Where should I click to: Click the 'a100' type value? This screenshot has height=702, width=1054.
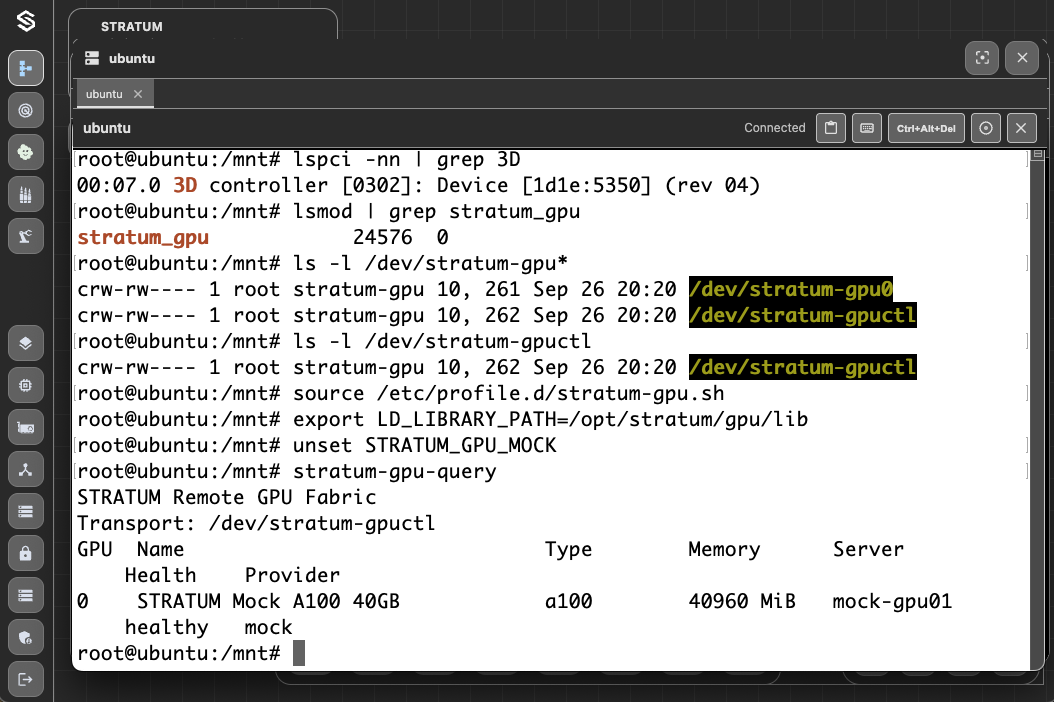point(569,602)
